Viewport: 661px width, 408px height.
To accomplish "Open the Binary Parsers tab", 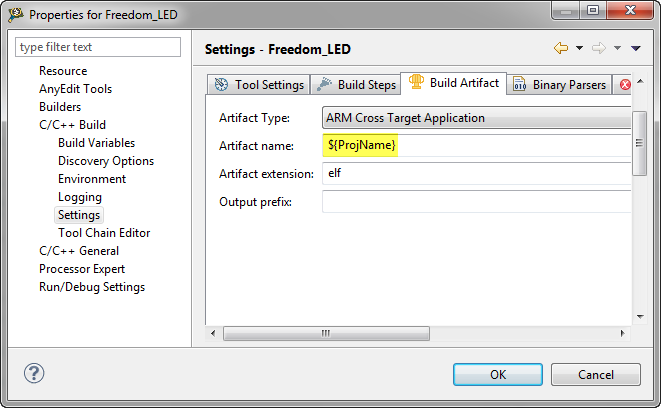I will [x=559, y=85].
